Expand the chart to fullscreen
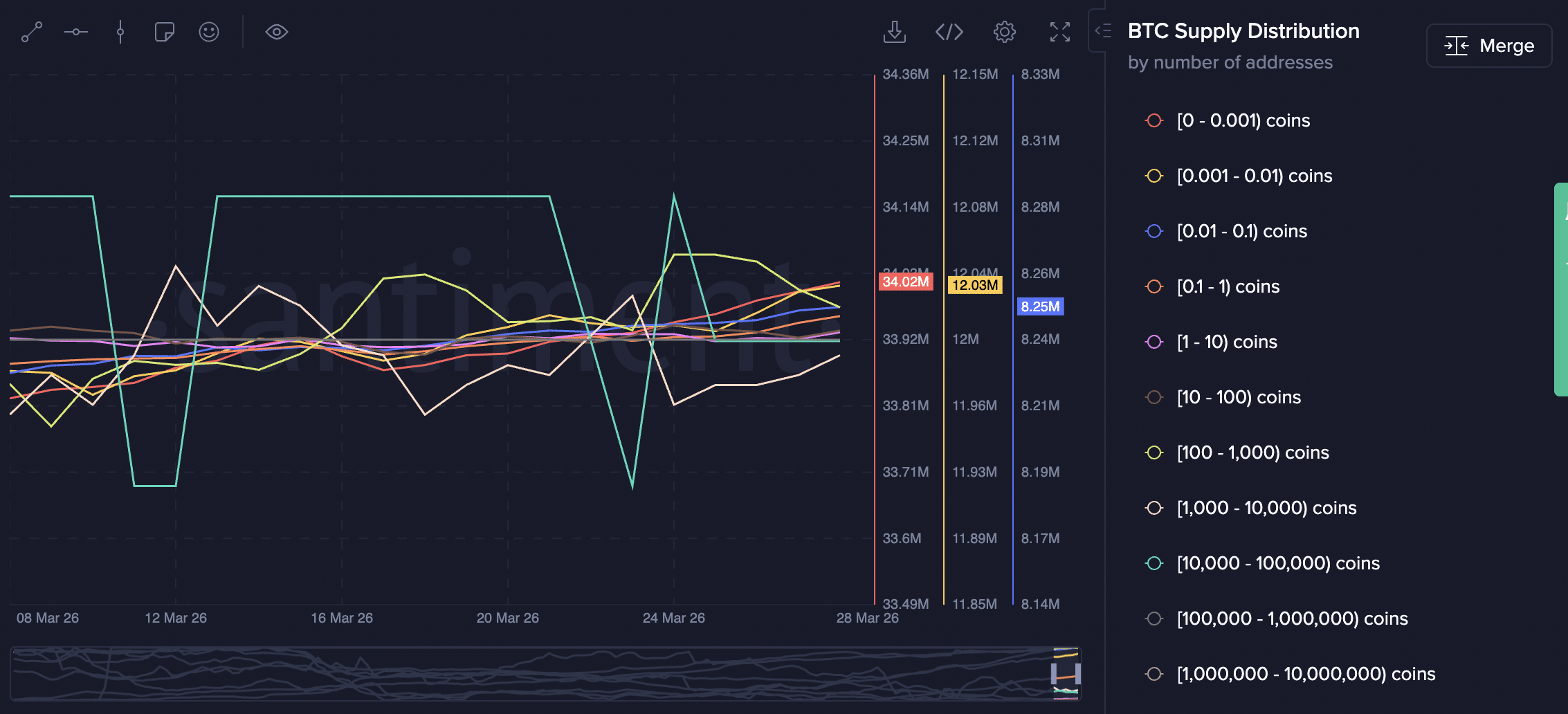Viewport: 1568px width, 714px height. [x=1059, y=32]
